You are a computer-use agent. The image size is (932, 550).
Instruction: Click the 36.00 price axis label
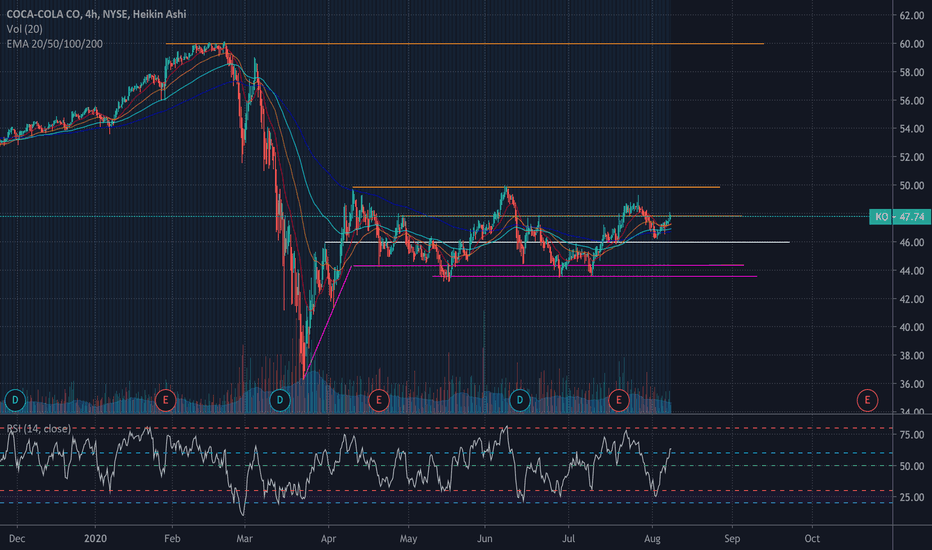pyautogui.click(x=911, y=384)
